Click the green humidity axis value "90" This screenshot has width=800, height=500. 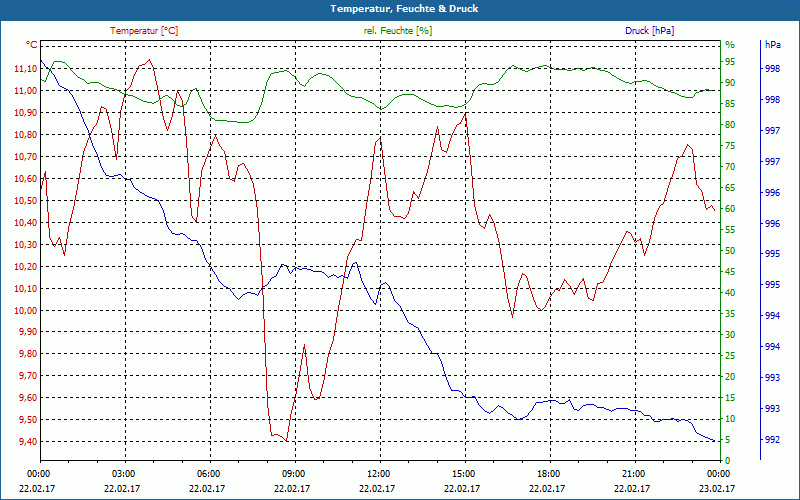(x=730, y=83)
